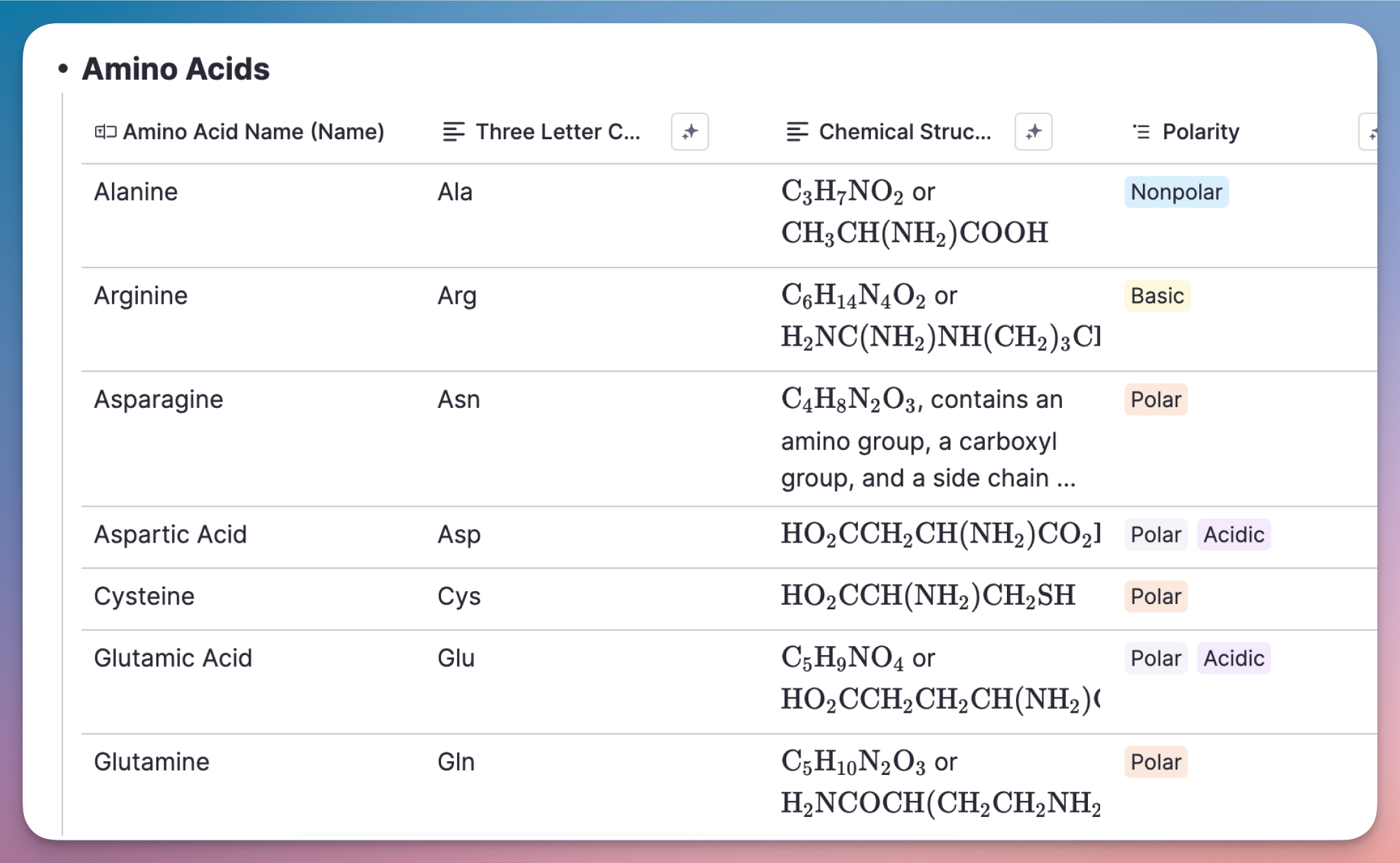
Task: Open the Polarity column header menu
Action: tap(1200, 132)
